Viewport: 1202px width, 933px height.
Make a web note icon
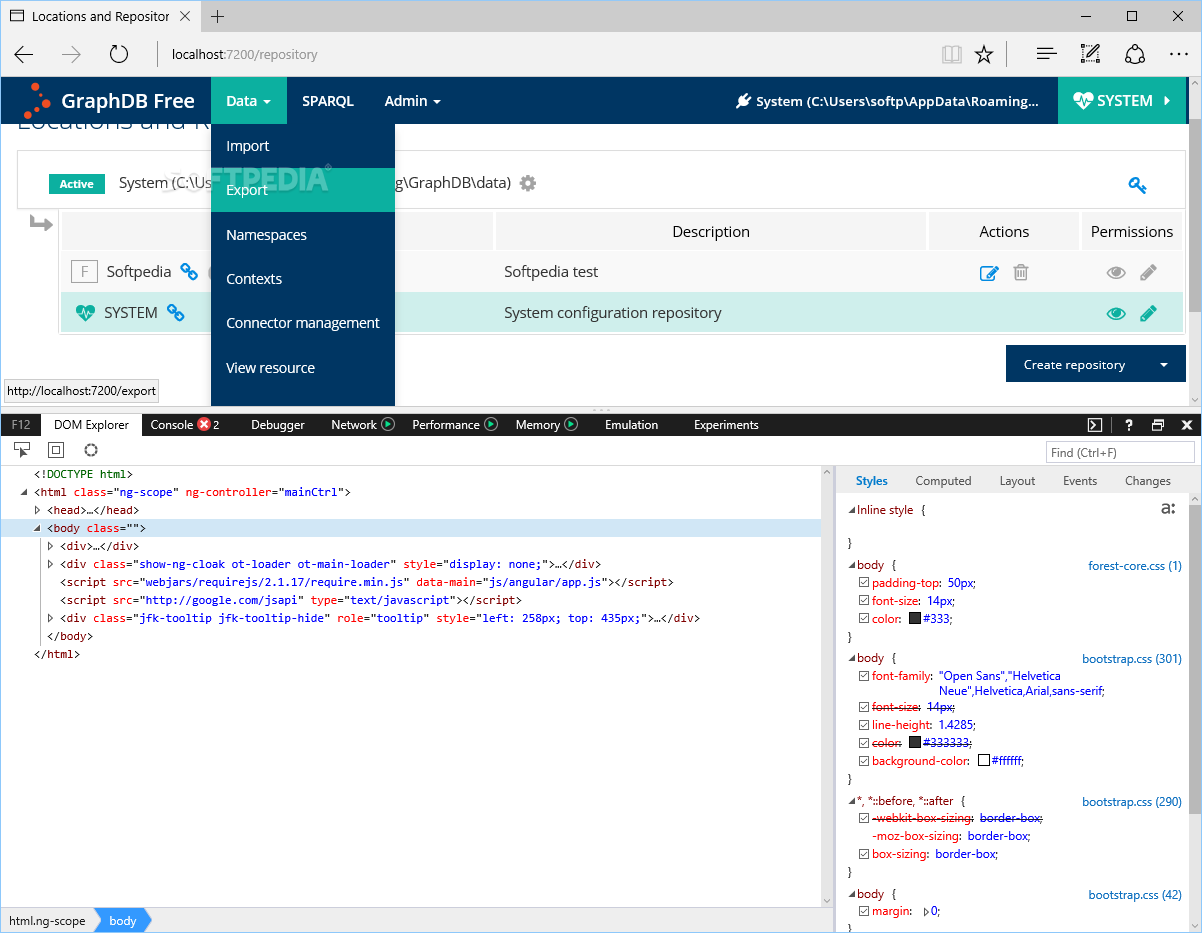coord(1091,54)
